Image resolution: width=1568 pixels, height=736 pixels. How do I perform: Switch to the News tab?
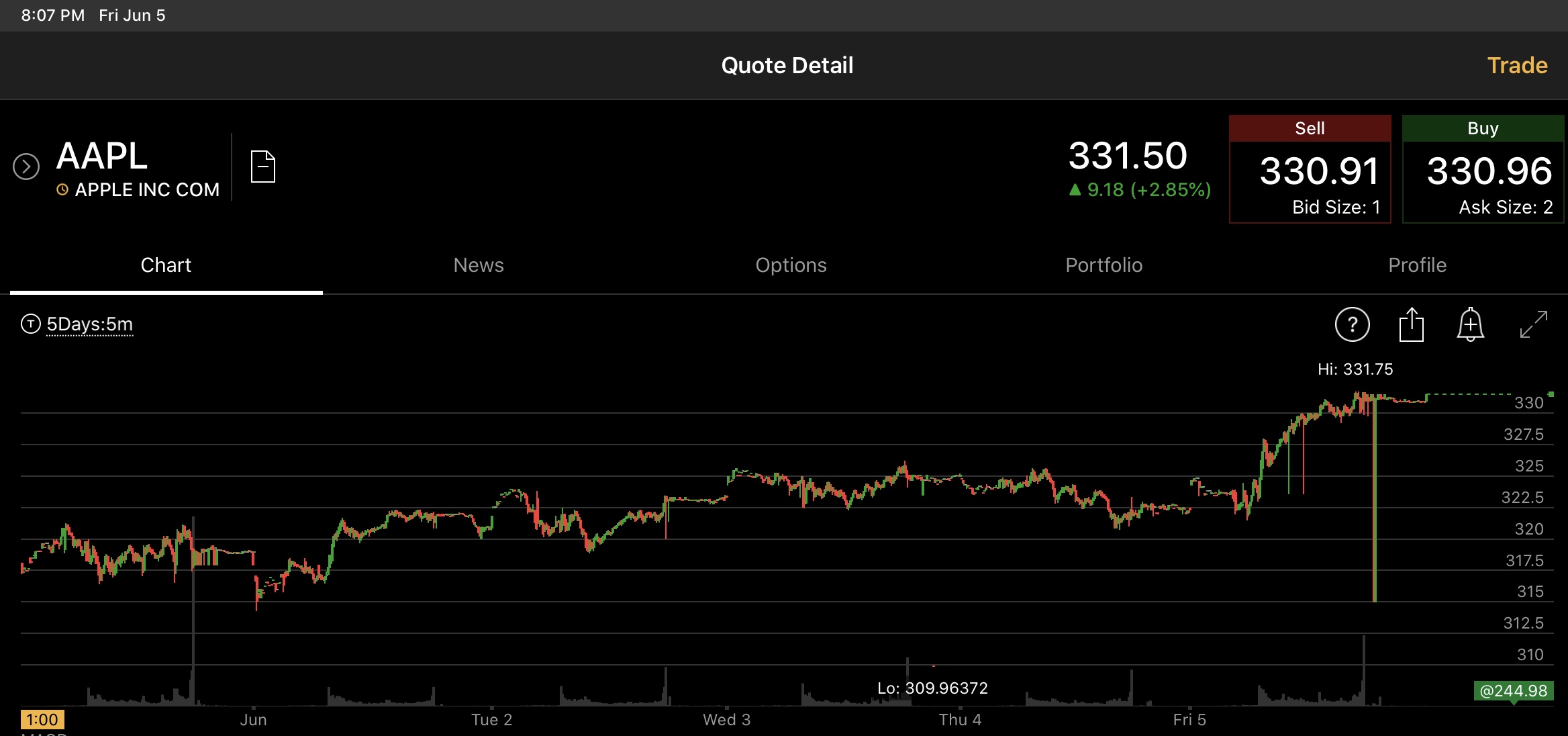pos(479,265)
